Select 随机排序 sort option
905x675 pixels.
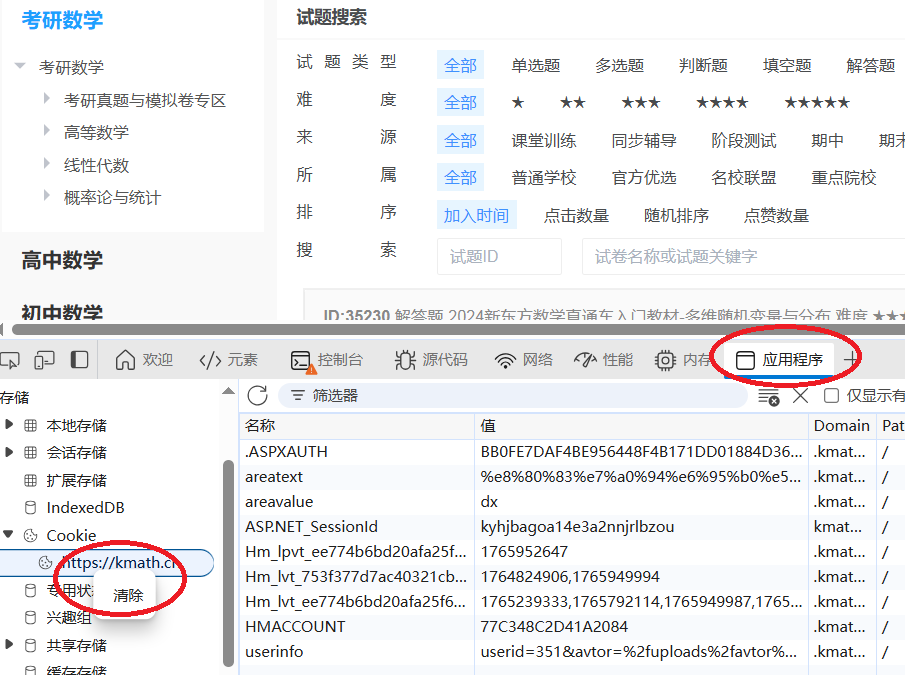click(x=676, y=215)
